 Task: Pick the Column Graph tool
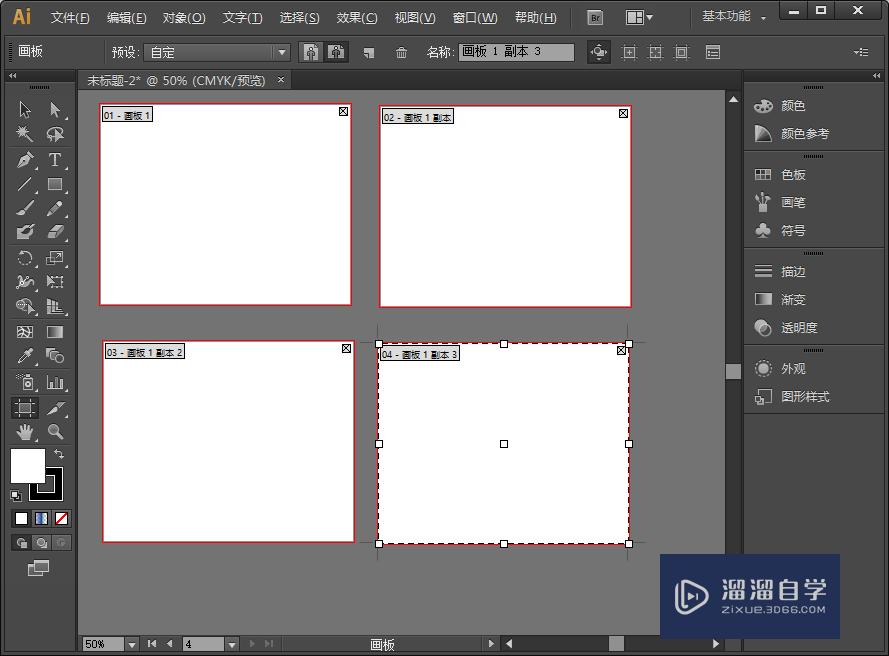point(55,382)
